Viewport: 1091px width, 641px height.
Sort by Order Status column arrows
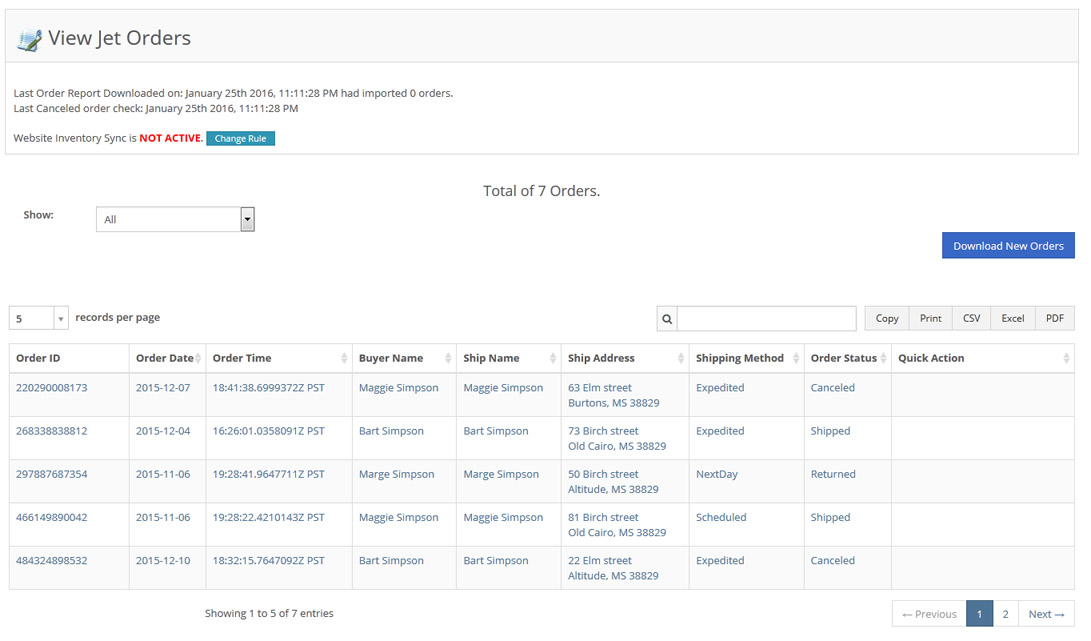point(883,358)
